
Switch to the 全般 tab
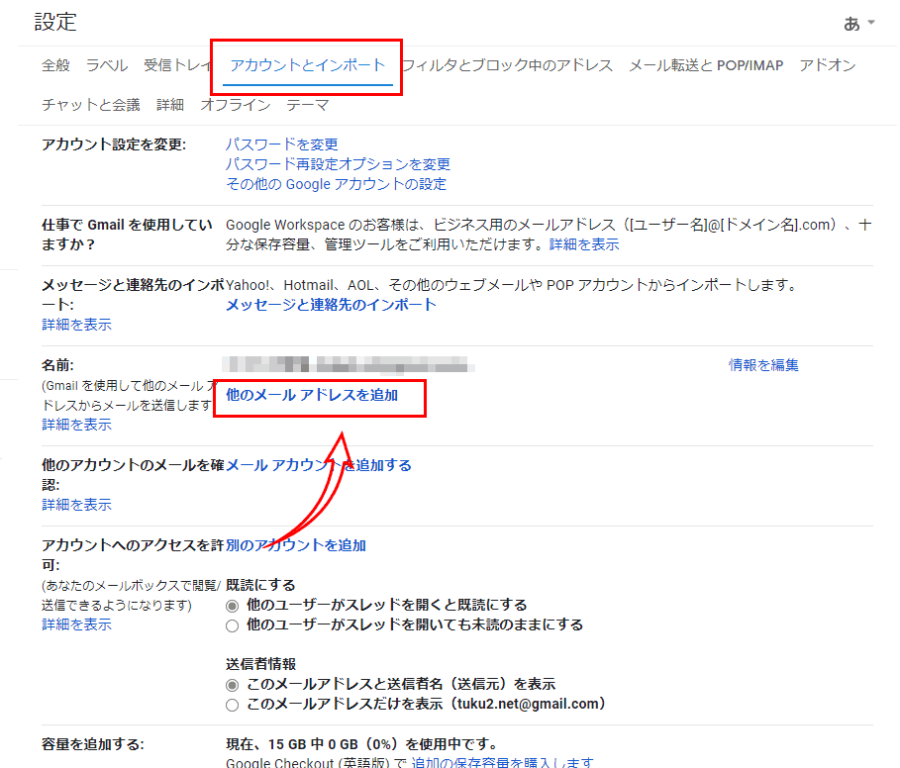56,65
